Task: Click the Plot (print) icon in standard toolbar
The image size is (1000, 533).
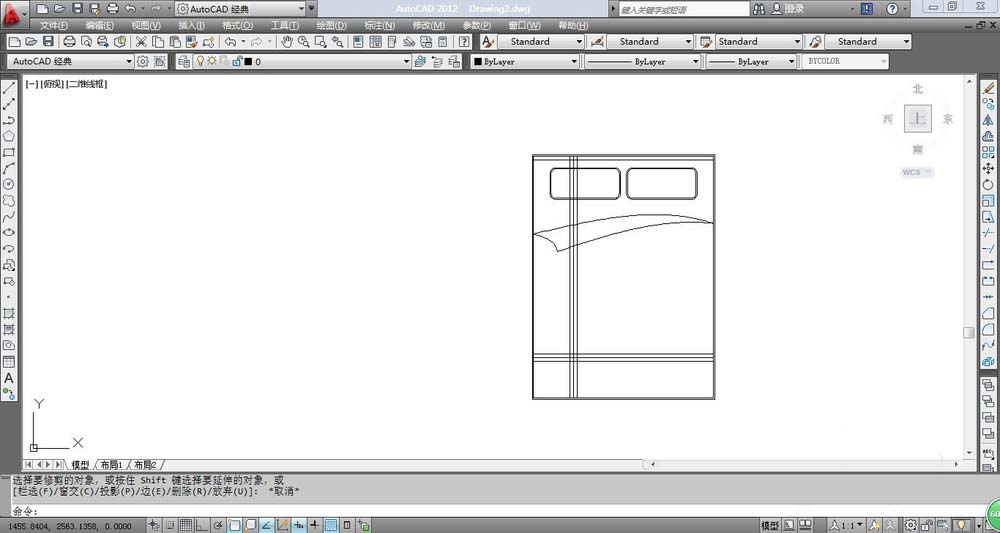Action: 69,42
